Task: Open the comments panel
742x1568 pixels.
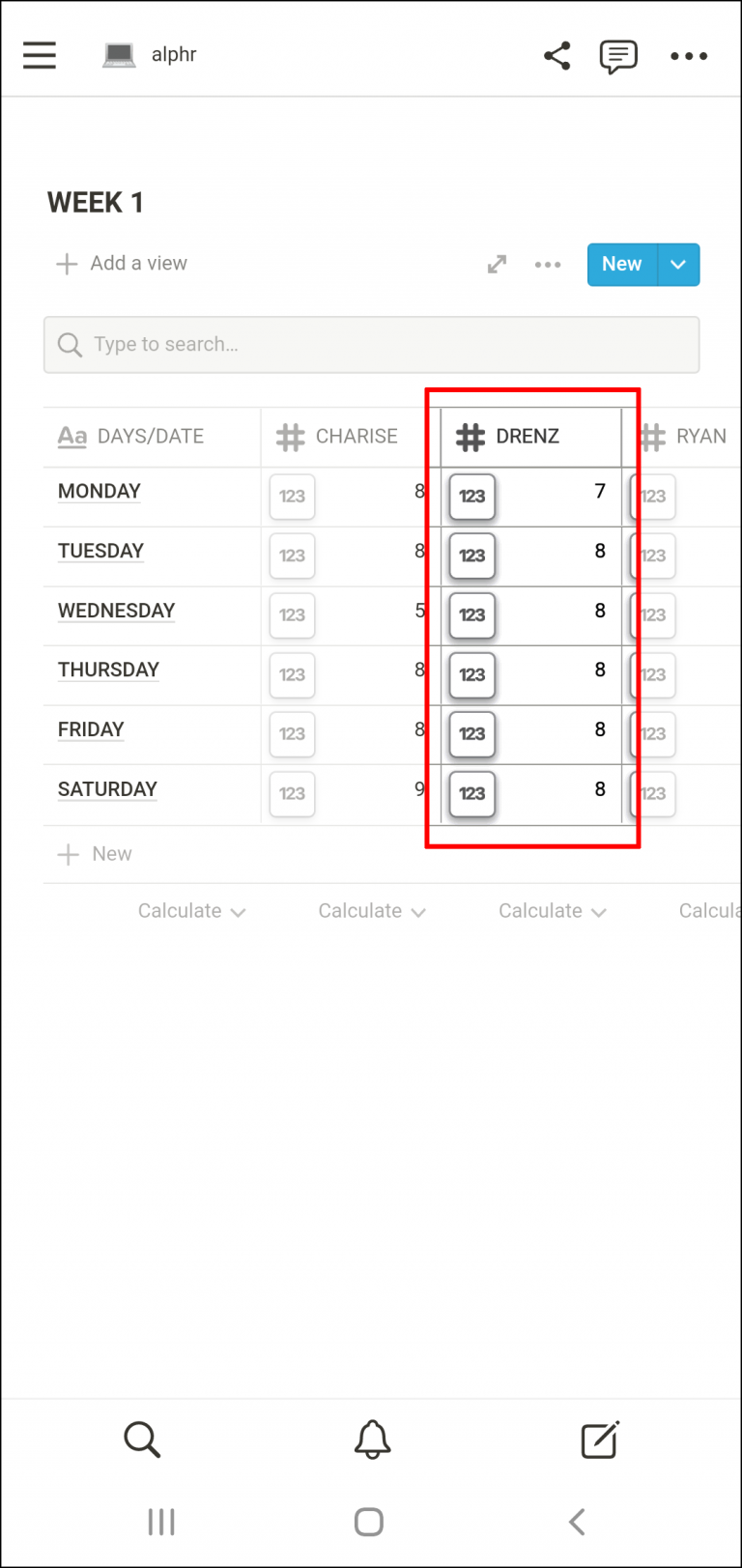Action: click(x=618, y=55)
